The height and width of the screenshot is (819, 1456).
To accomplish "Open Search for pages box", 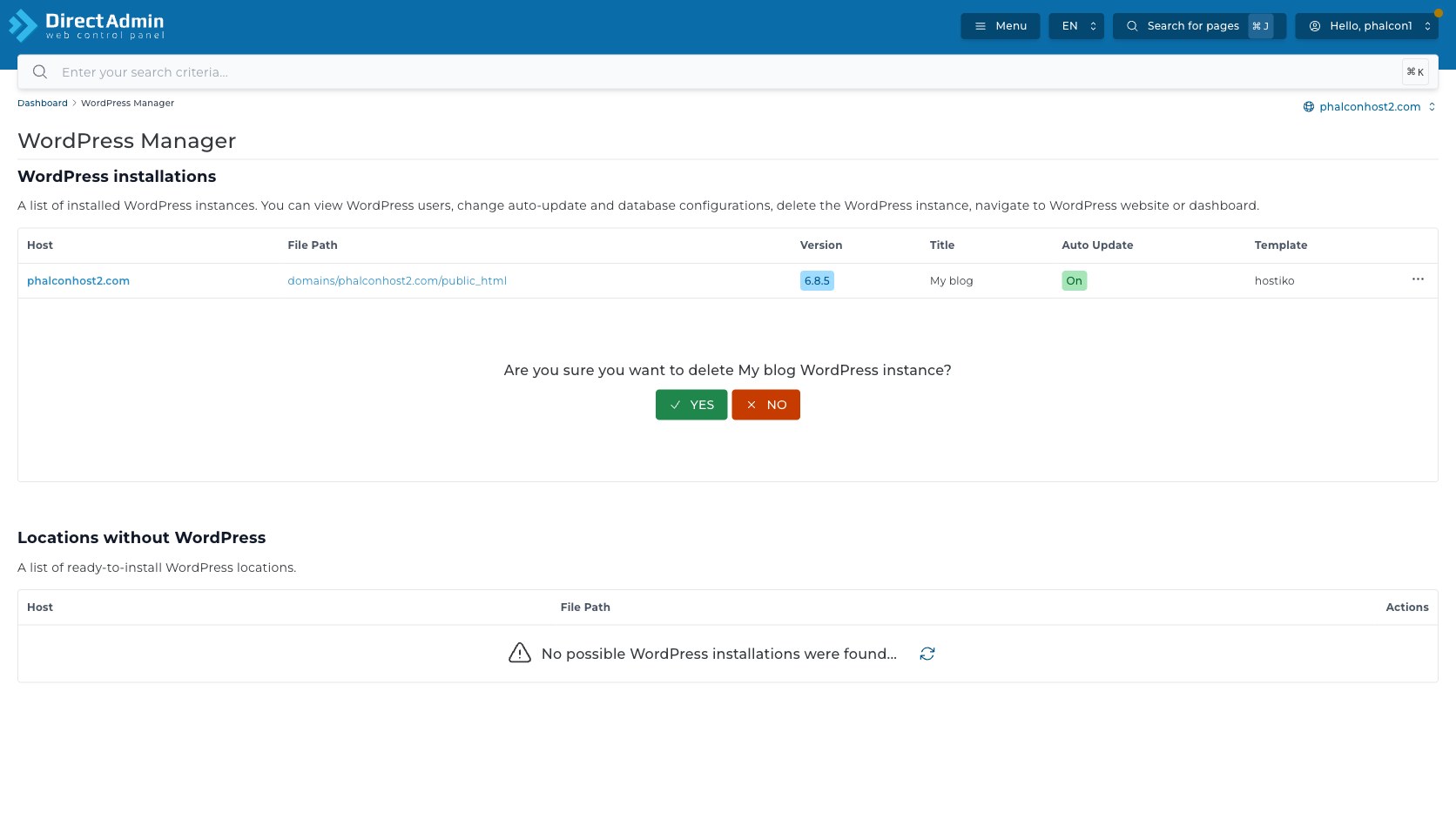I will (1199, 26).
